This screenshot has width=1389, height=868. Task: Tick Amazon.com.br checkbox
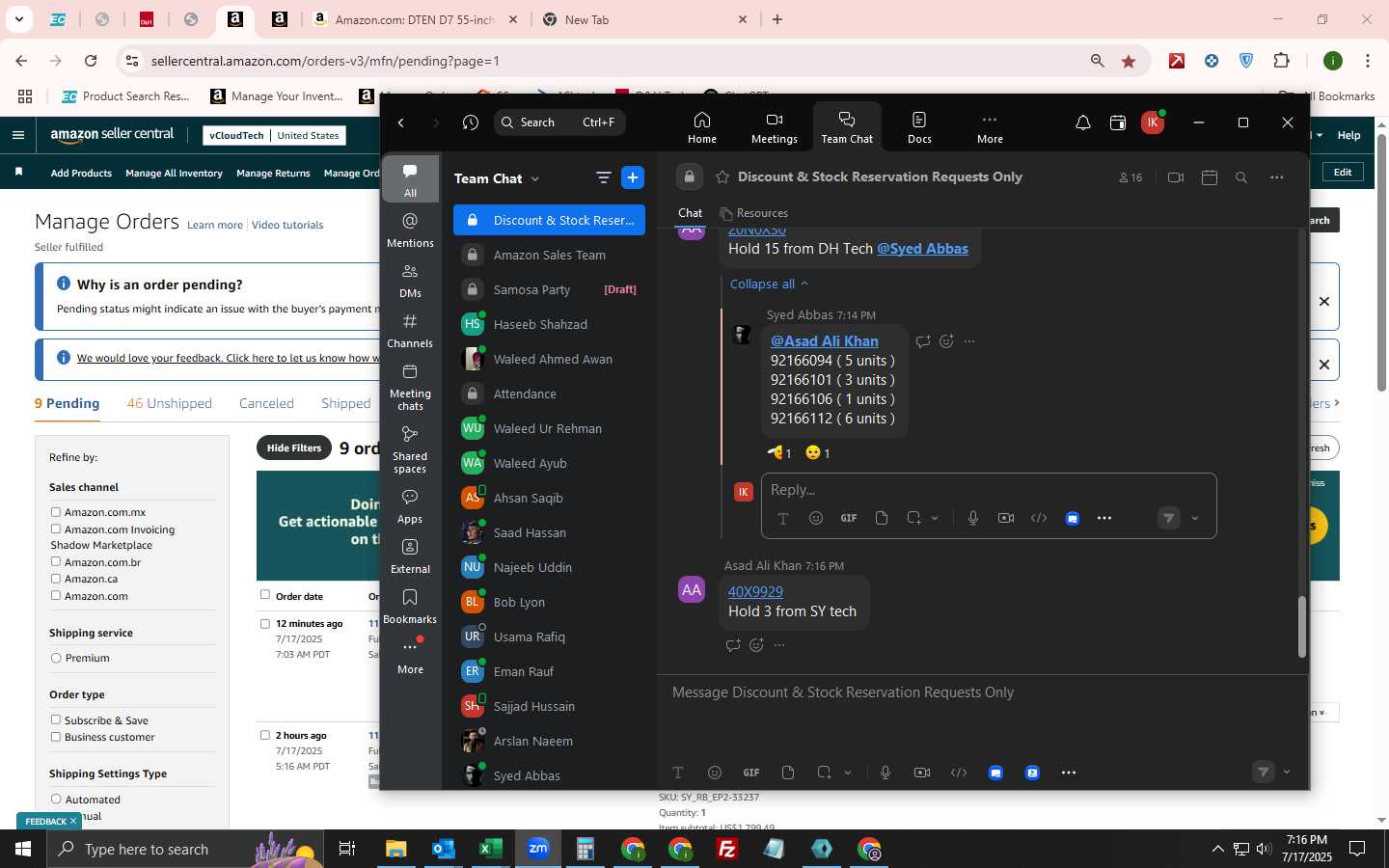(x=56, y=561)
